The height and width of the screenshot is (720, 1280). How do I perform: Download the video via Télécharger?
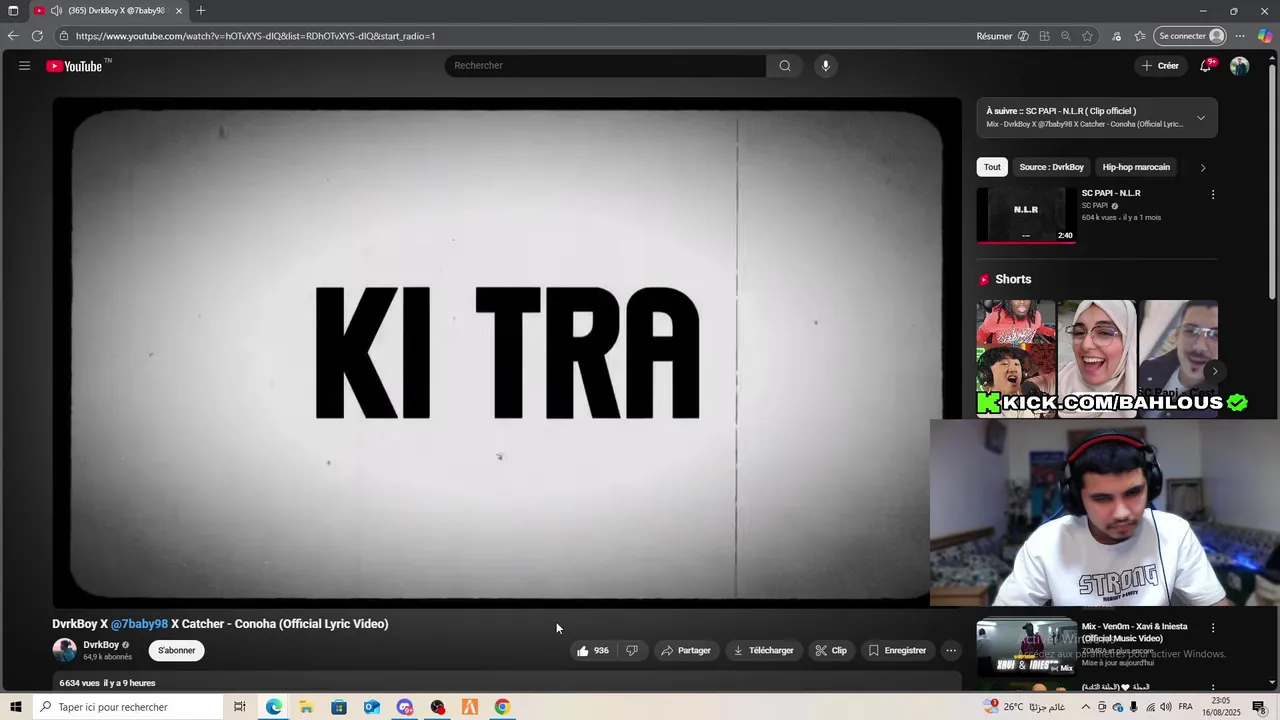764,651
